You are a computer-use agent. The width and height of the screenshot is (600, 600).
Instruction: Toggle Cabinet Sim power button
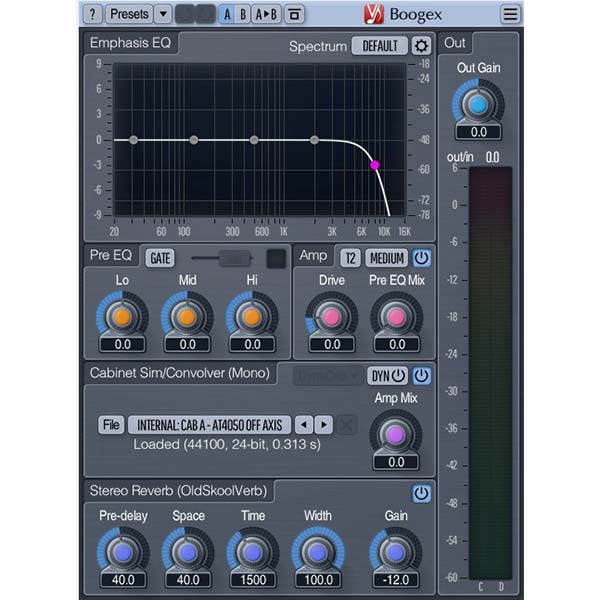(x=421, y=376)
